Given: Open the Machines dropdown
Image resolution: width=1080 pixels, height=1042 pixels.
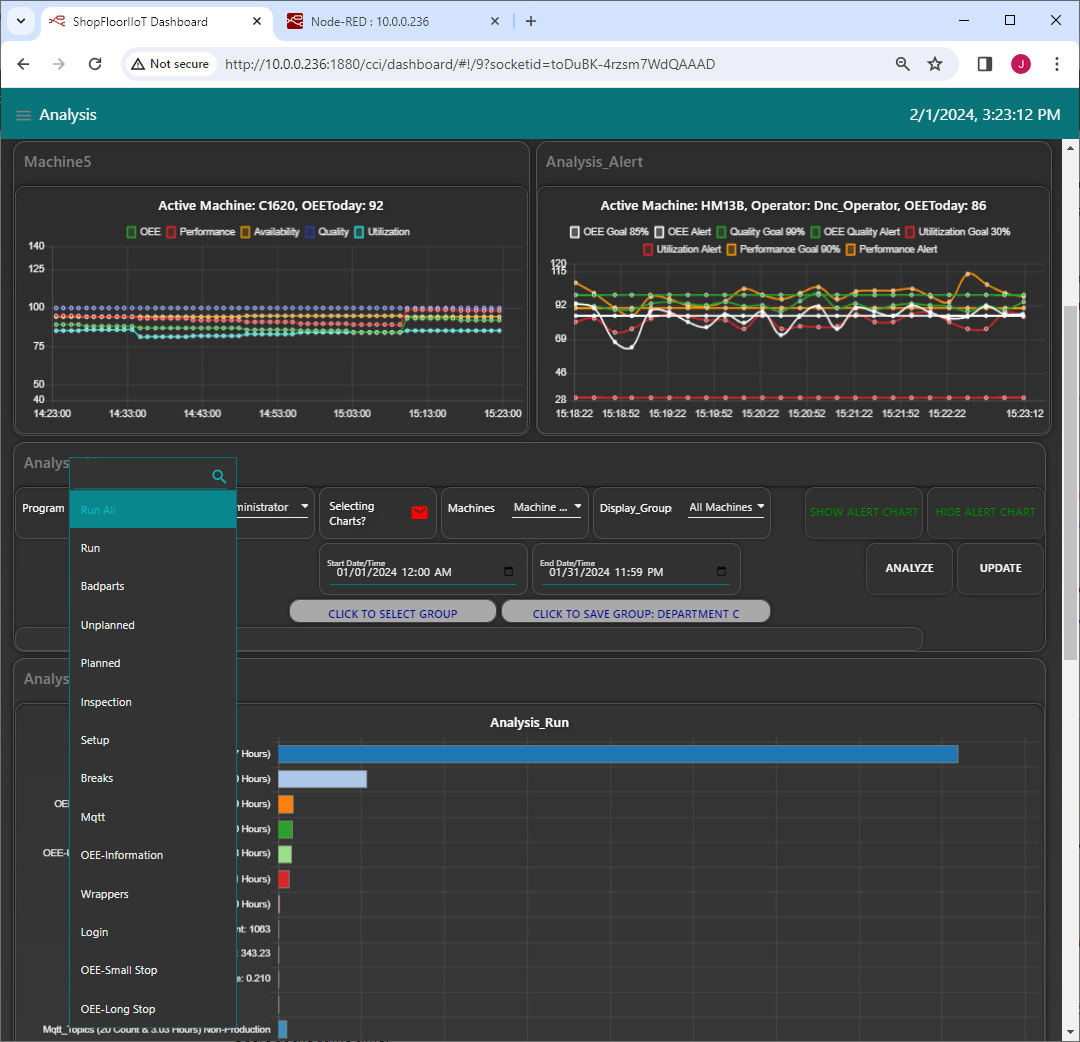Looking at the screenshot, I should (547, 508).
